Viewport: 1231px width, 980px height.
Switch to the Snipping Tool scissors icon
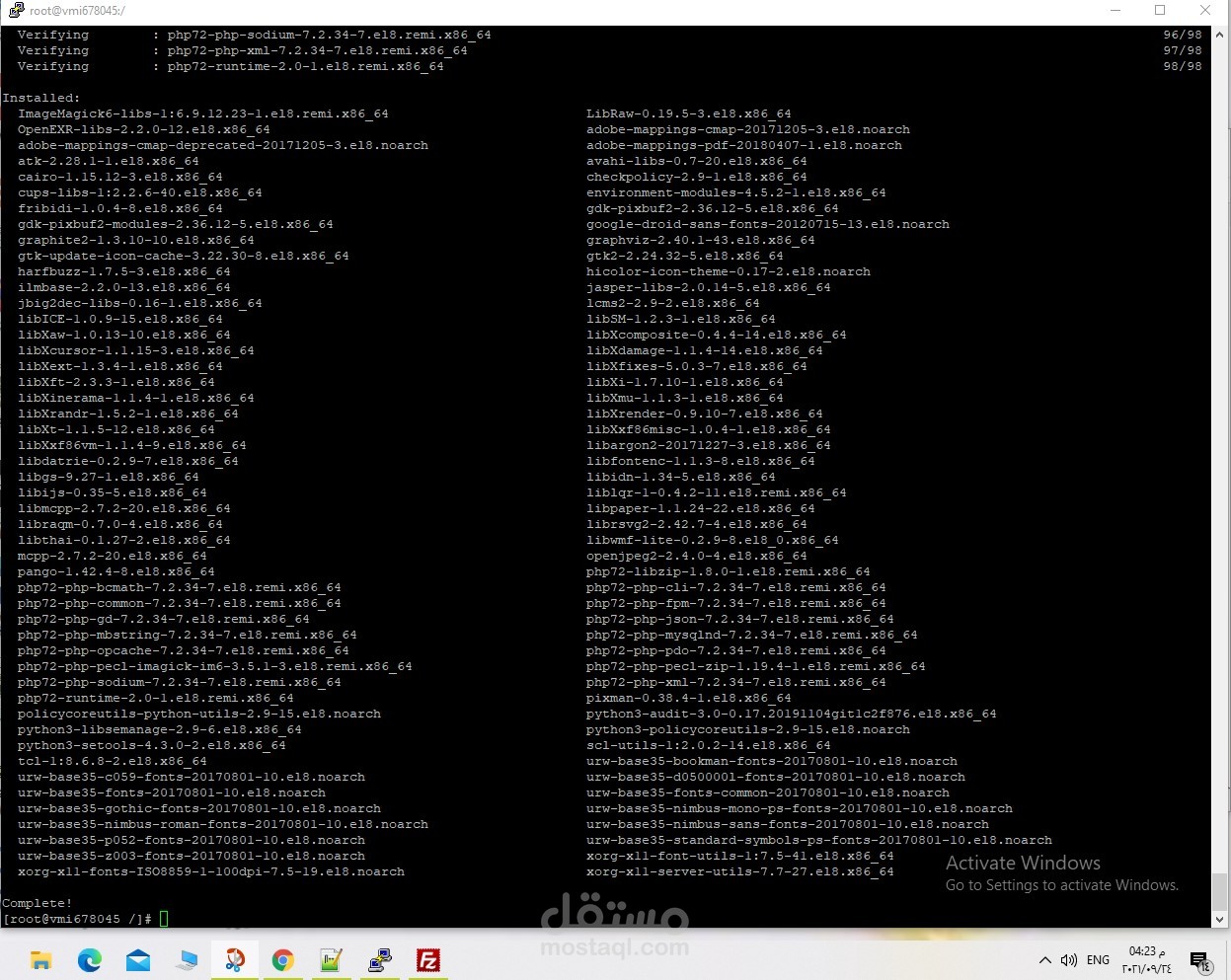point(235,960)
